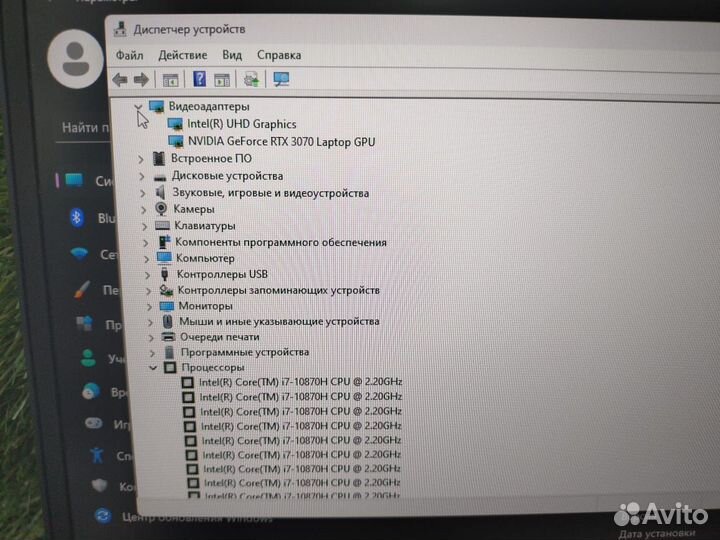The width and height of the screenshot is (720, 540).
Task: Expand the Камеры category
Action: pos(143,210)
